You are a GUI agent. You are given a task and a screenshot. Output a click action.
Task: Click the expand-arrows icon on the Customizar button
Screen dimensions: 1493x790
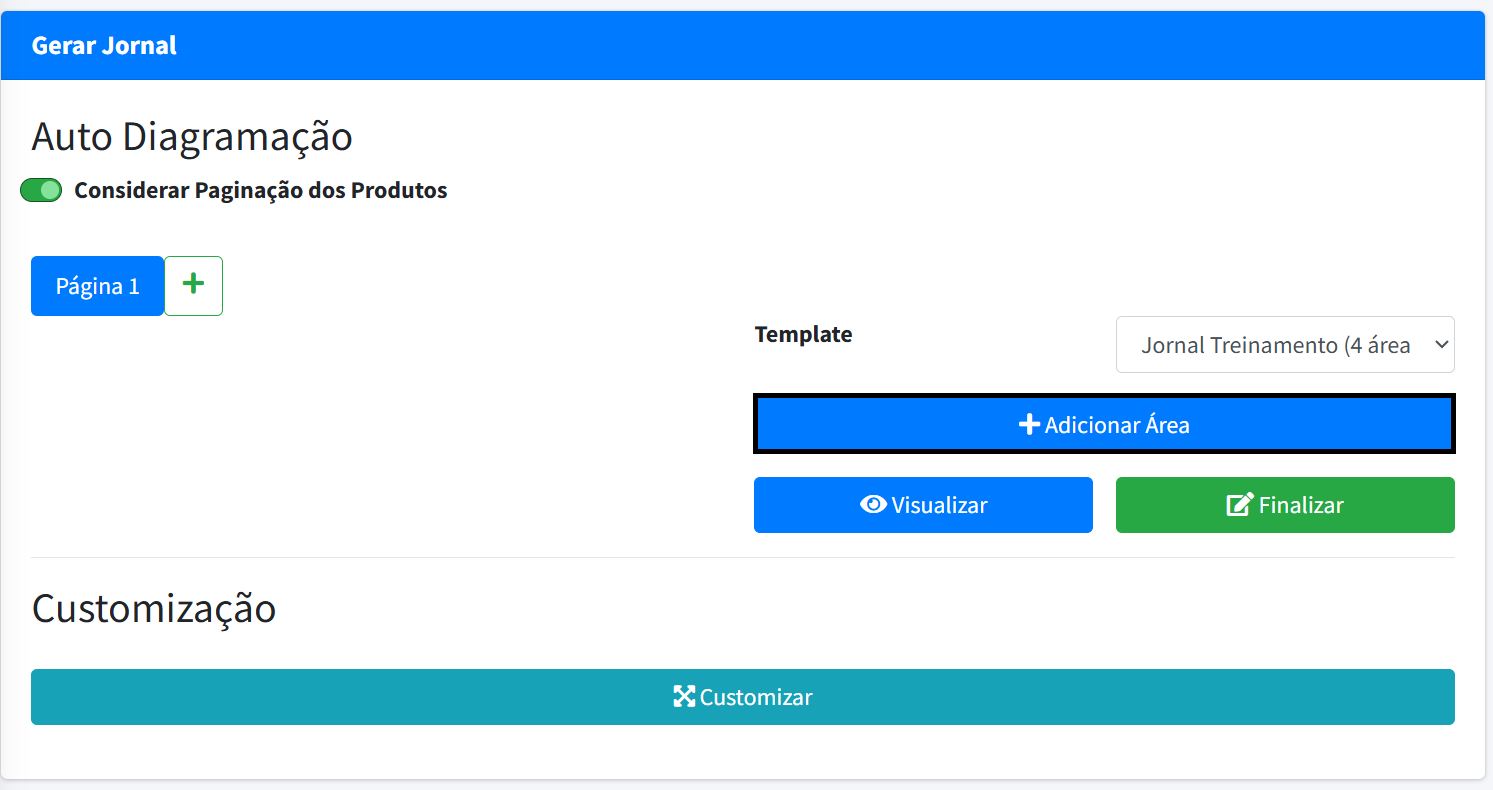684,697
